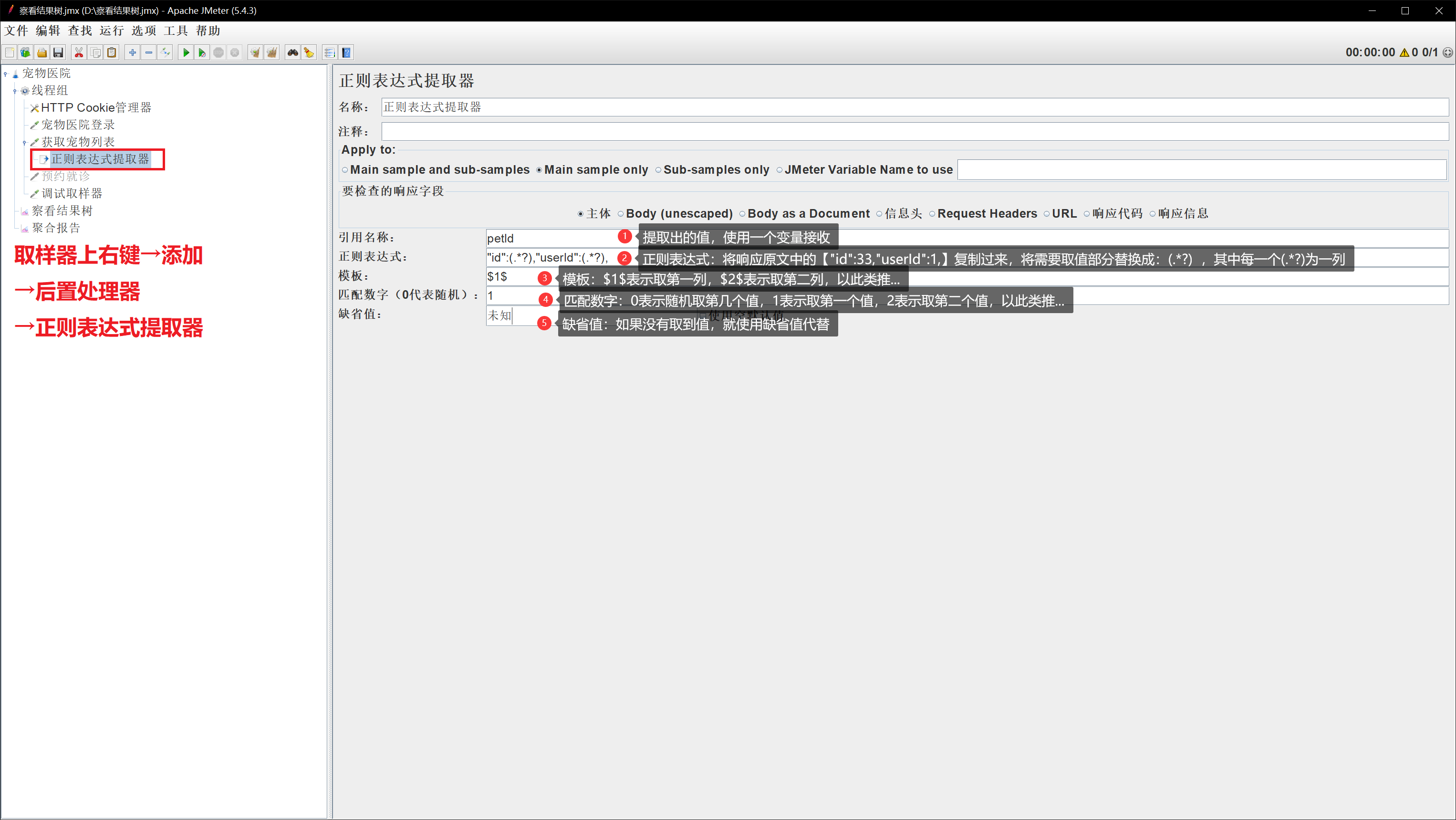This screenshot has width=1456, height=820.
Task: Collapse the 宠物医院 test plan node
Action: (5, 74)
